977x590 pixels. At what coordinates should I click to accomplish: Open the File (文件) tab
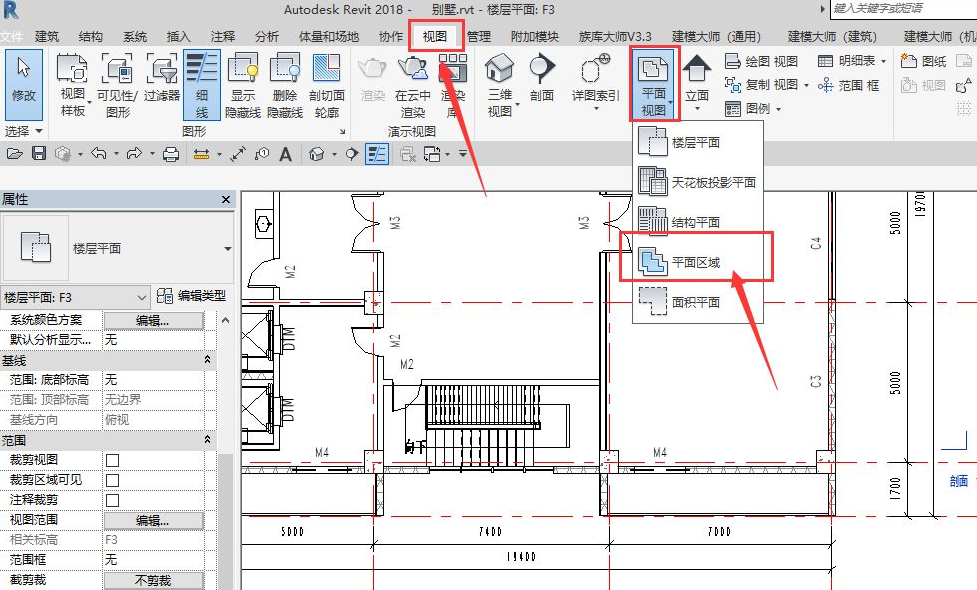[12, 36]
